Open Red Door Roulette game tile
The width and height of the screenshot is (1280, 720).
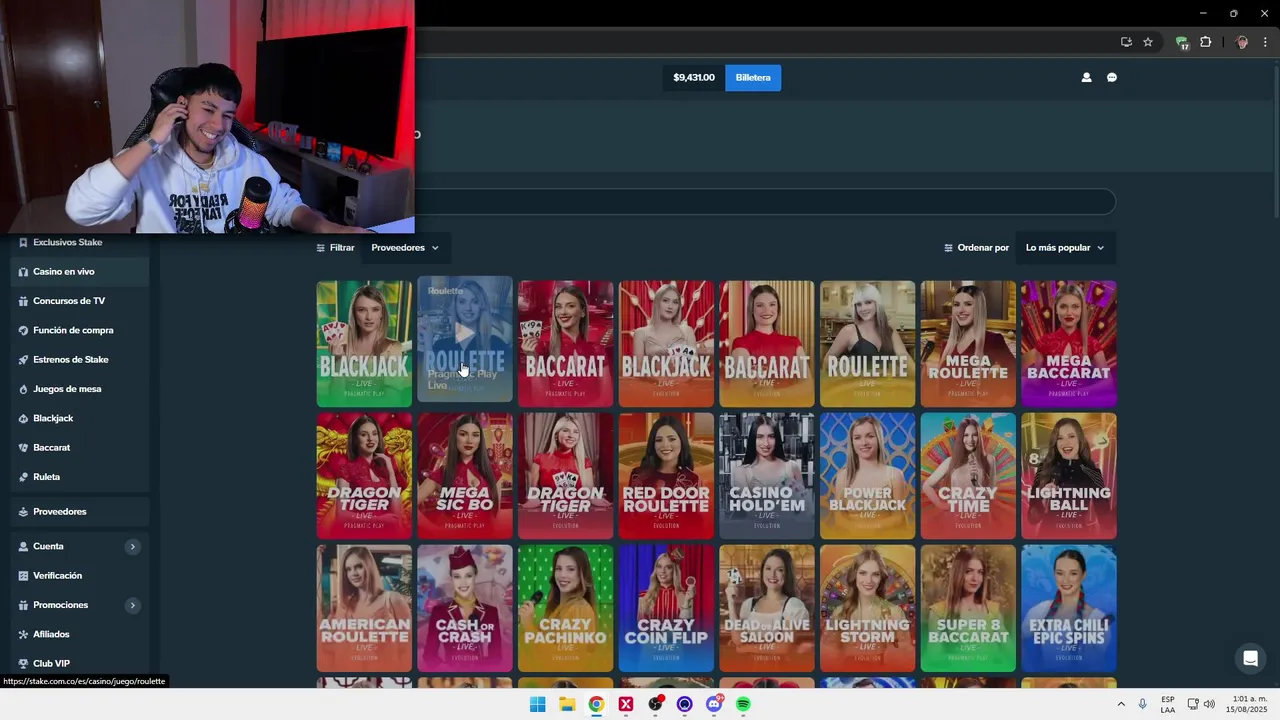click(x=666, y=476)
